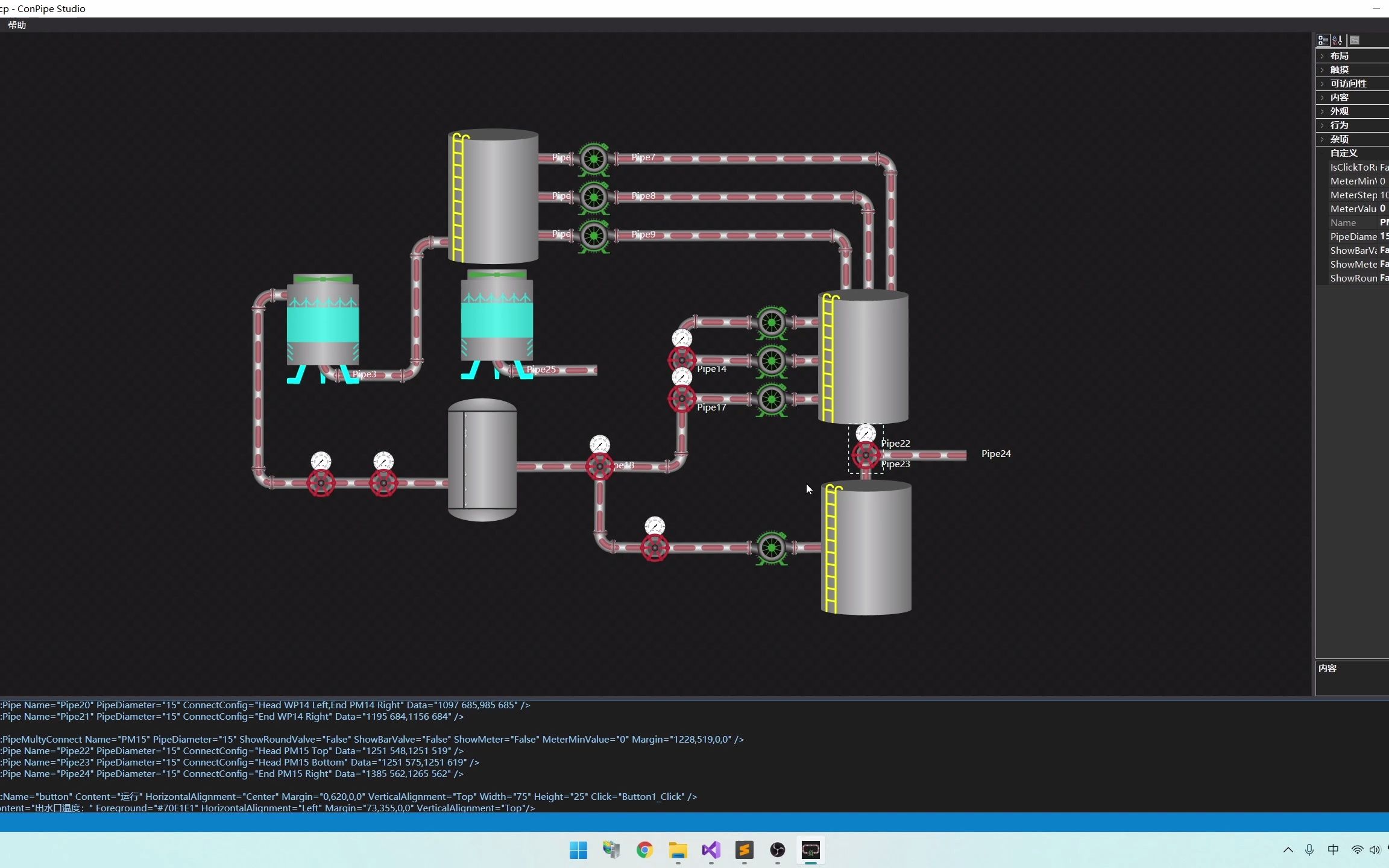Open the Wi-Fi network tray icon
Screen dimensions: 1389x868
(x=1357, y=850)
